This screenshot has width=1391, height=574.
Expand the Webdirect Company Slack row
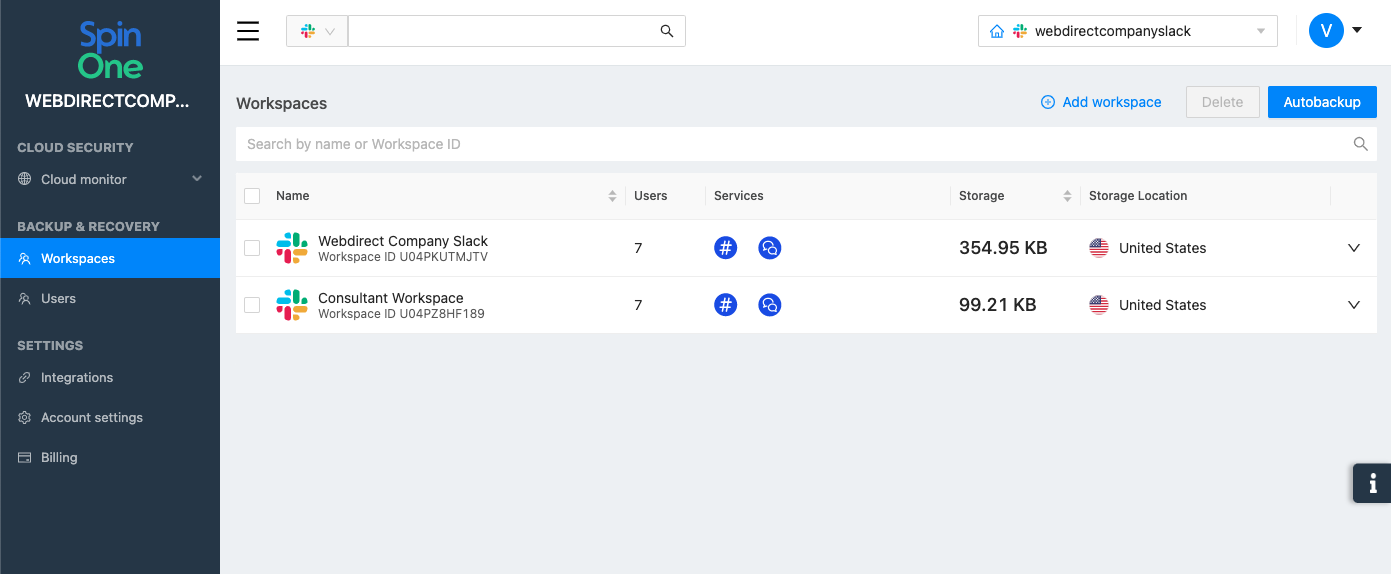click(x=1354, y=248)
